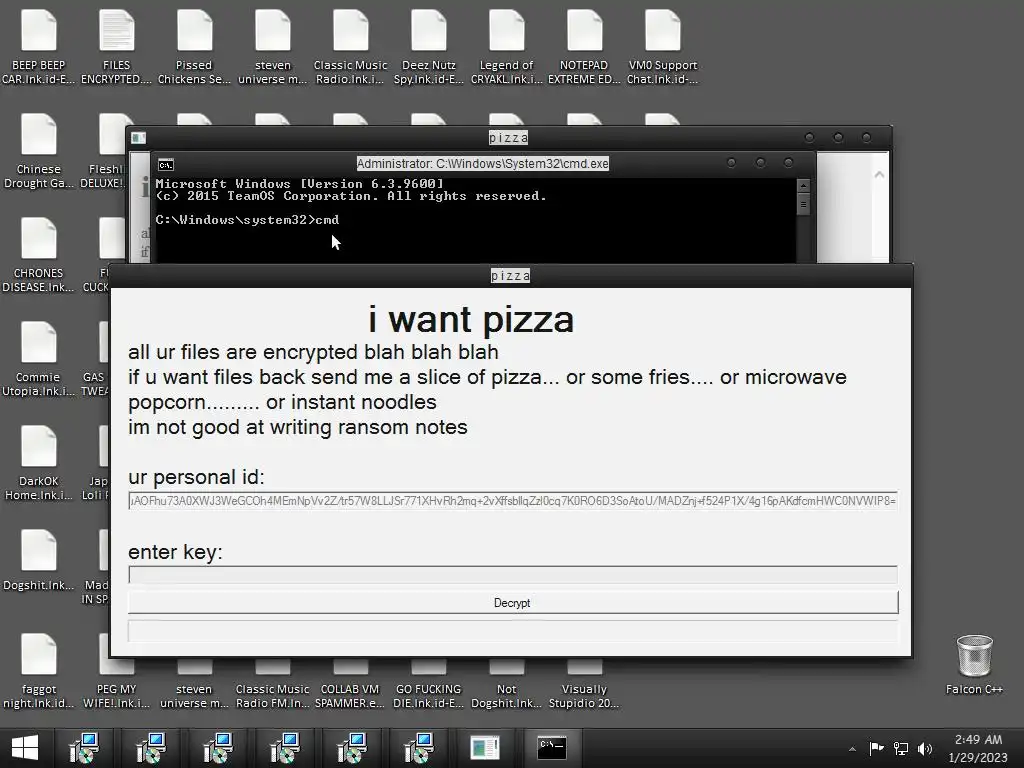Select Falcon C++ recycle bin icon

point(974,664)
